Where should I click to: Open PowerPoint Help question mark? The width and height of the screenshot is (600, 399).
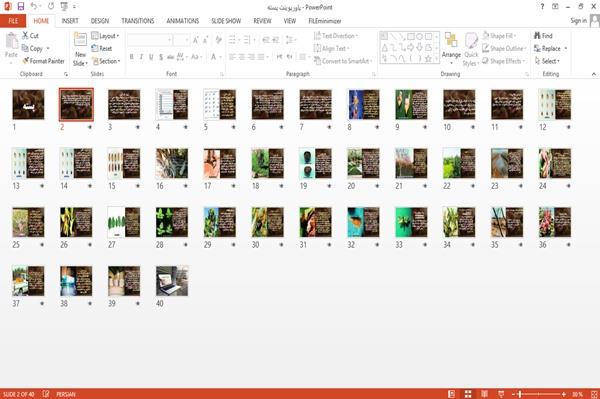pyautogui.click(x=542, y=7)
